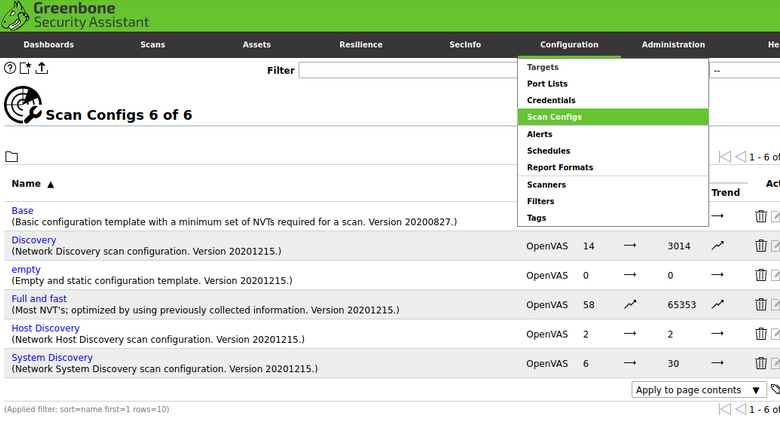
Task: Select Port Lists from the Configuration menu
Action: [x=547, y=84]
